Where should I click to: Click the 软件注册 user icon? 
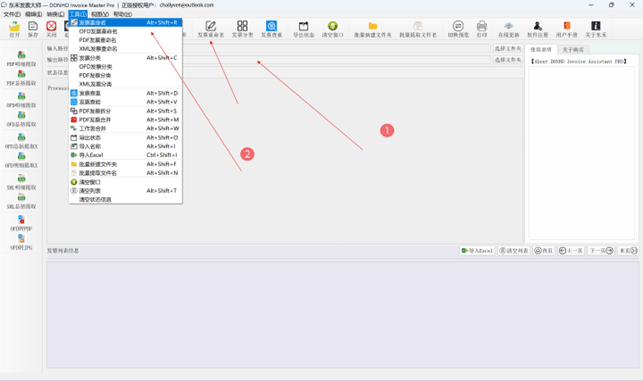coord(538,26)
